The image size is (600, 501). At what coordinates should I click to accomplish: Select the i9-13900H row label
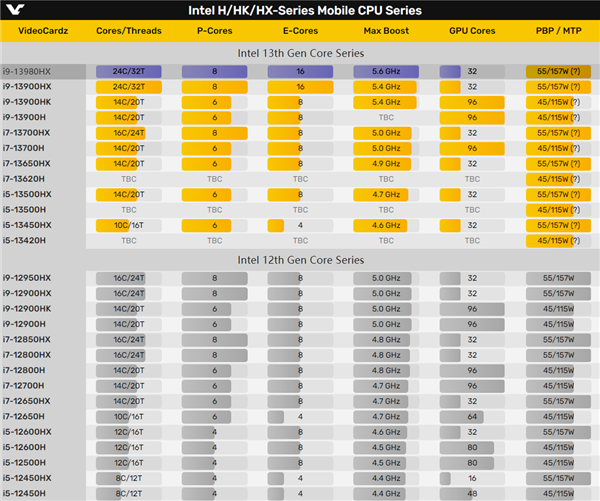24,117
